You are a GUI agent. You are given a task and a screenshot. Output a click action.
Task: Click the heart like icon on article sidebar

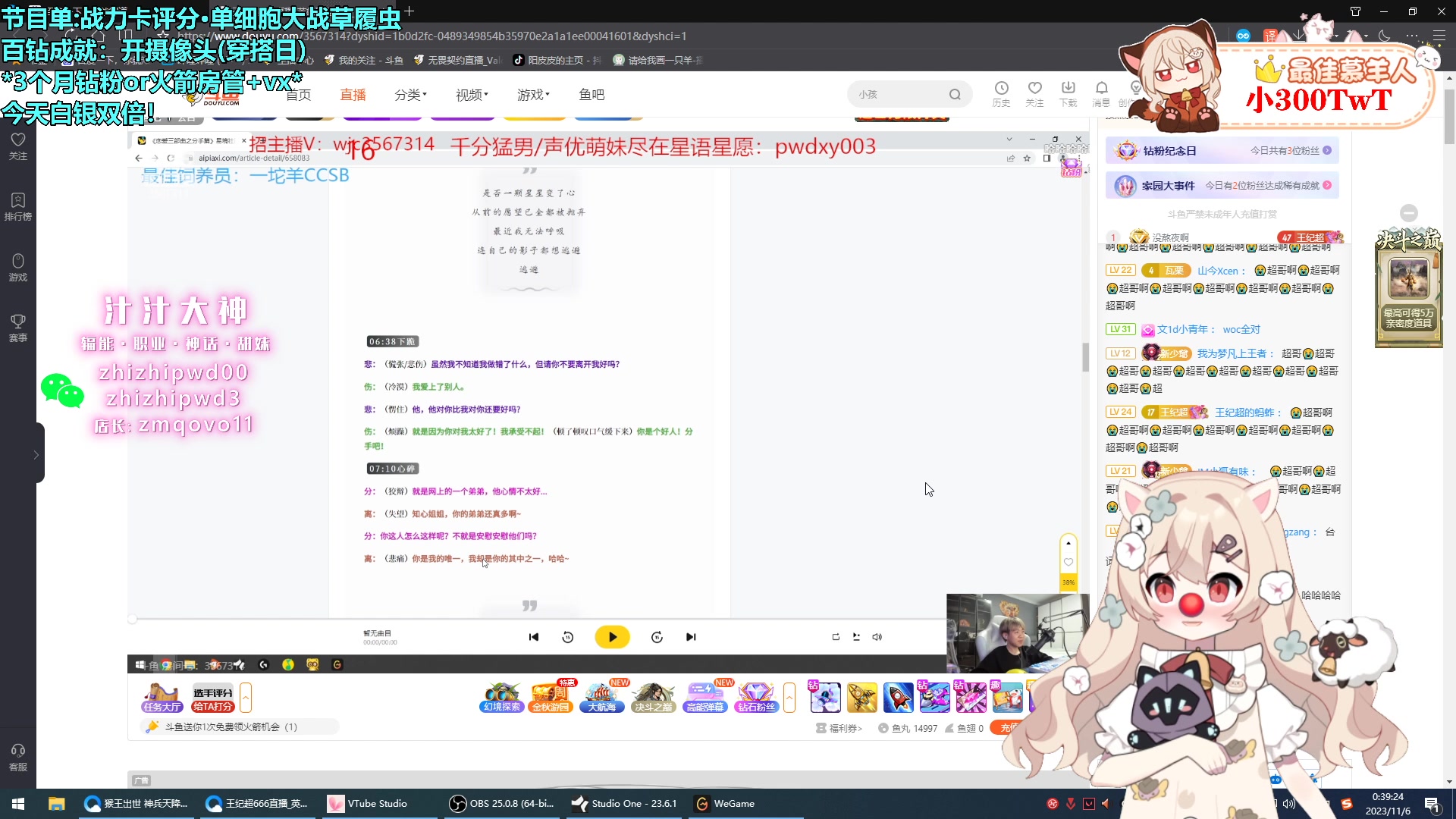1068,562
